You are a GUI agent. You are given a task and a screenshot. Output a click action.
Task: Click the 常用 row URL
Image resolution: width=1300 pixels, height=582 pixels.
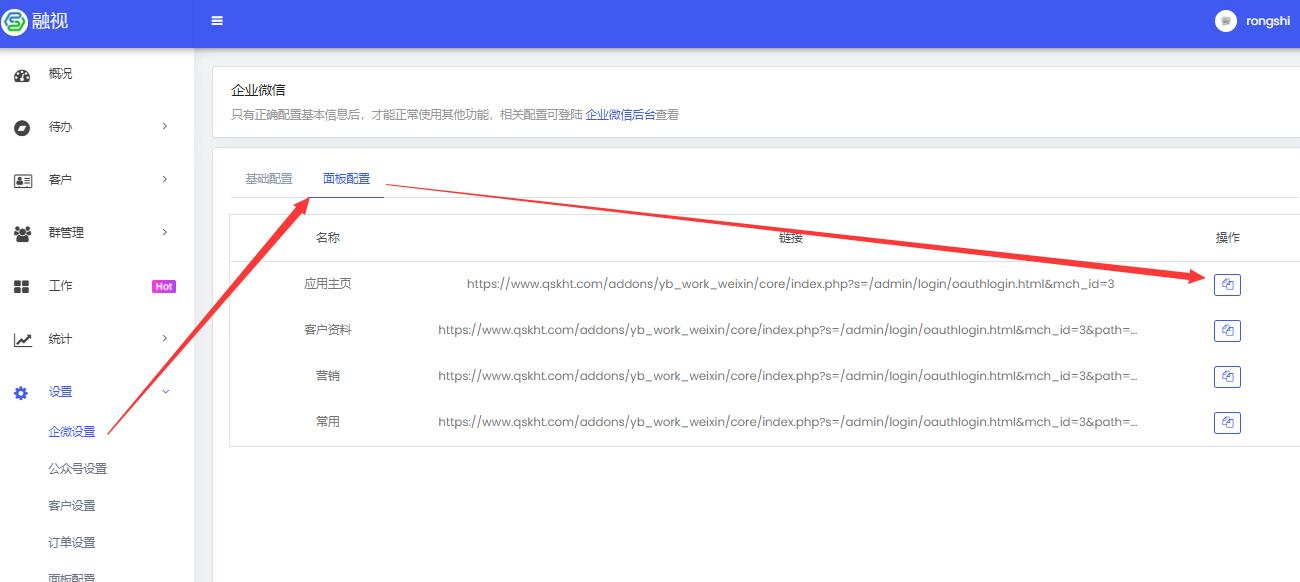point(788,422)
